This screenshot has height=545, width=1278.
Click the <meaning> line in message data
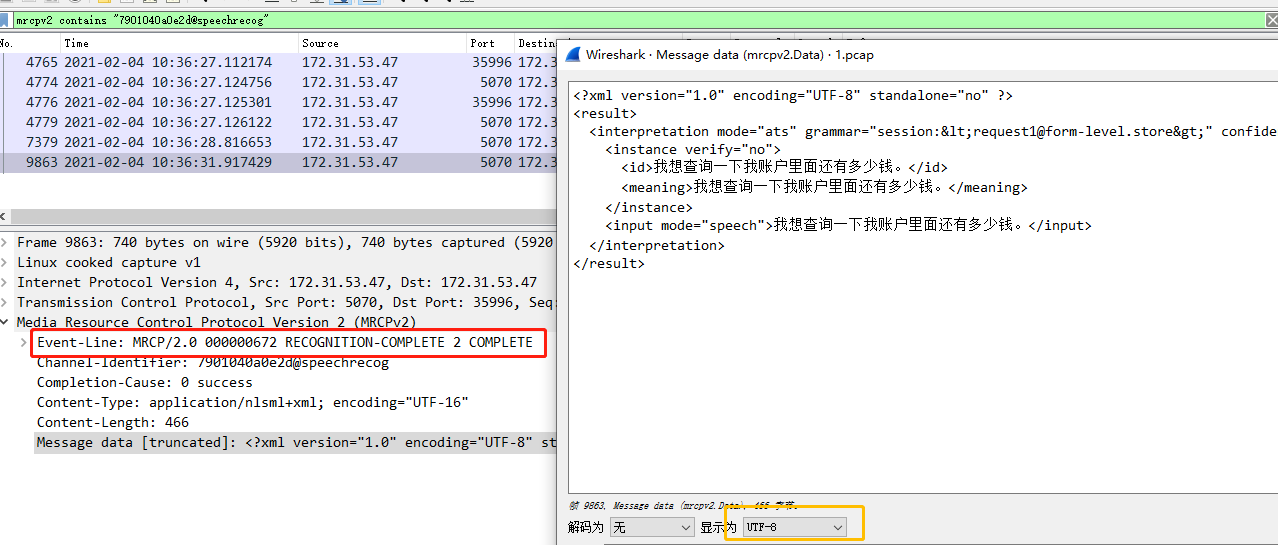824,187
